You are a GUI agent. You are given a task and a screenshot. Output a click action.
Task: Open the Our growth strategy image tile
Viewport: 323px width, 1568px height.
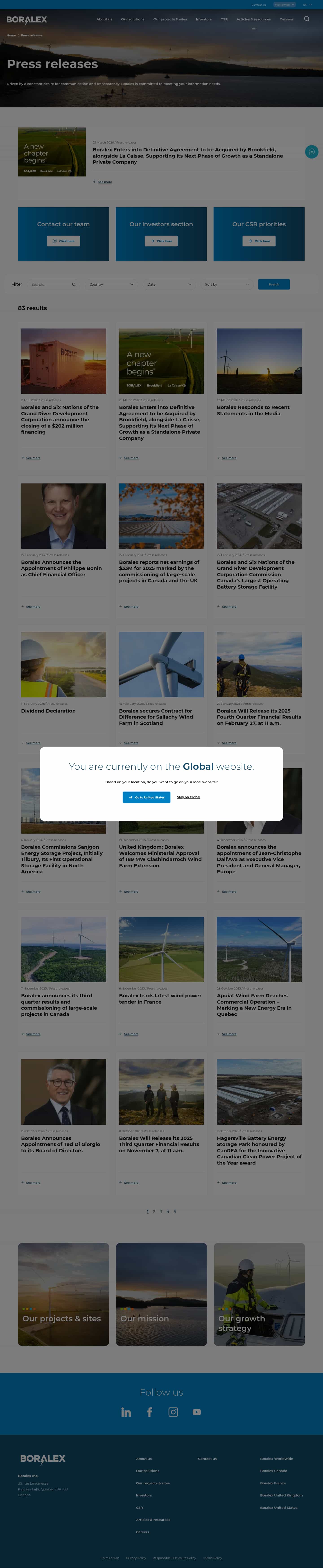[x=259, y=1294]
